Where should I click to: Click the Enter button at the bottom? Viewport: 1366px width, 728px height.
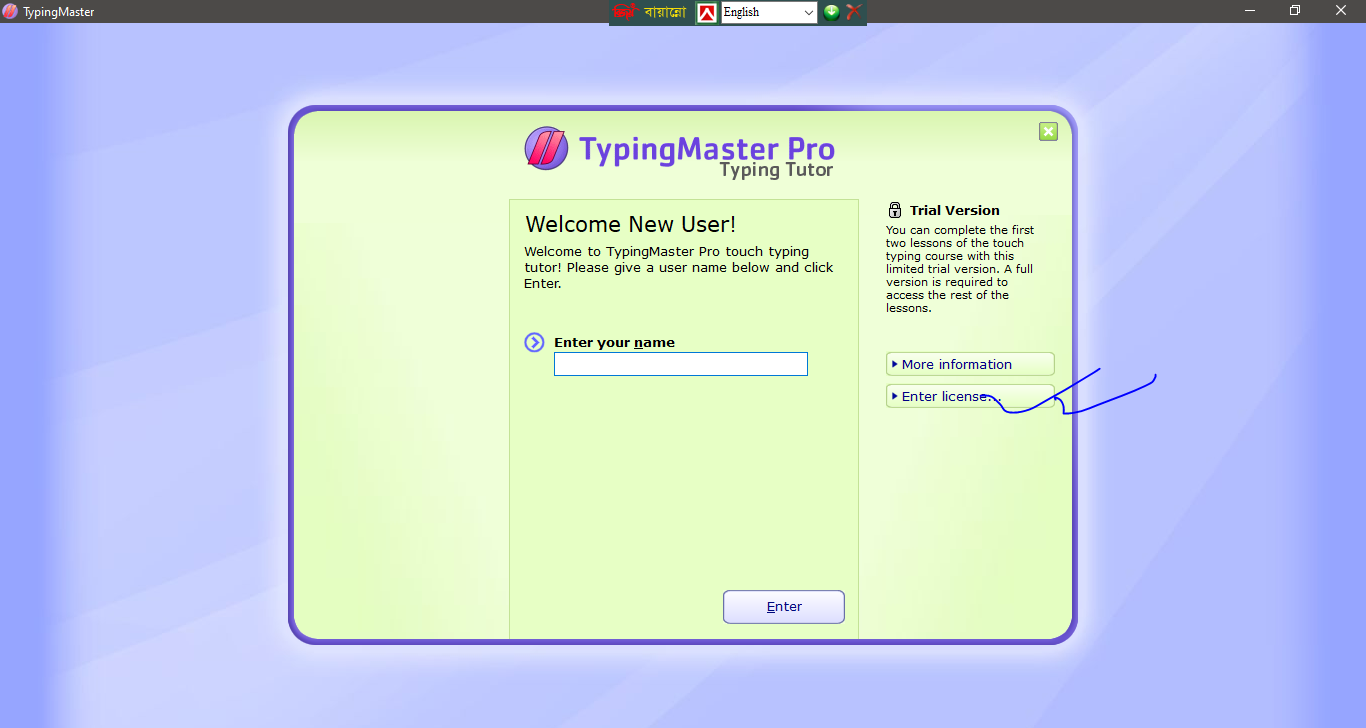coord(784,607)
